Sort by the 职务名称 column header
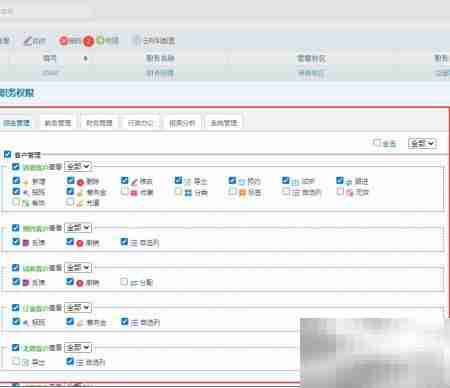The height and width of the screenshot is (388, 450). coord(160,58)
